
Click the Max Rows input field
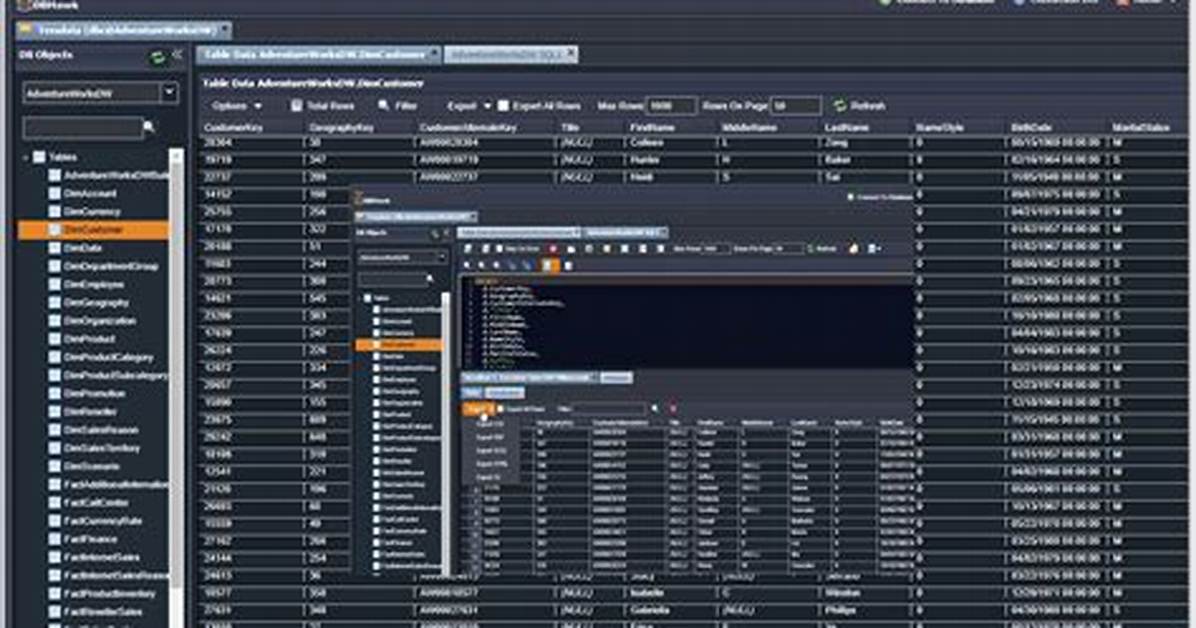coord(670,106)
